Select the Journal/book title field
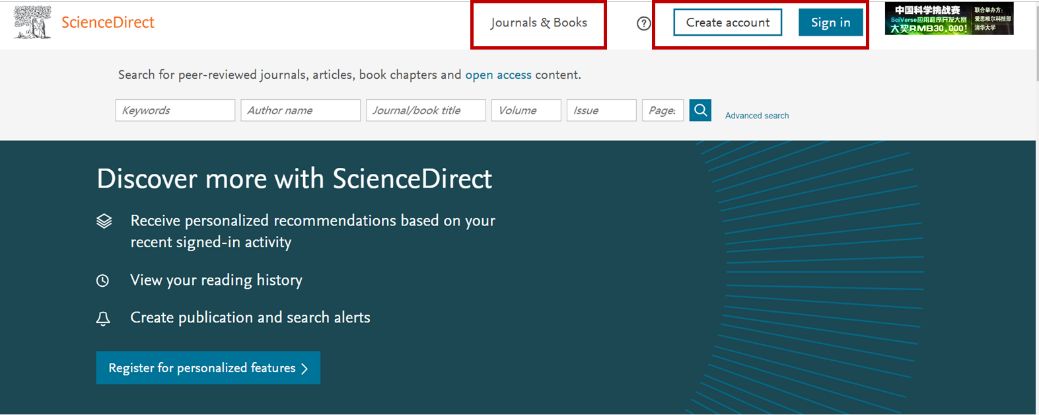The image size is (1039, 415). coord(425,111)
